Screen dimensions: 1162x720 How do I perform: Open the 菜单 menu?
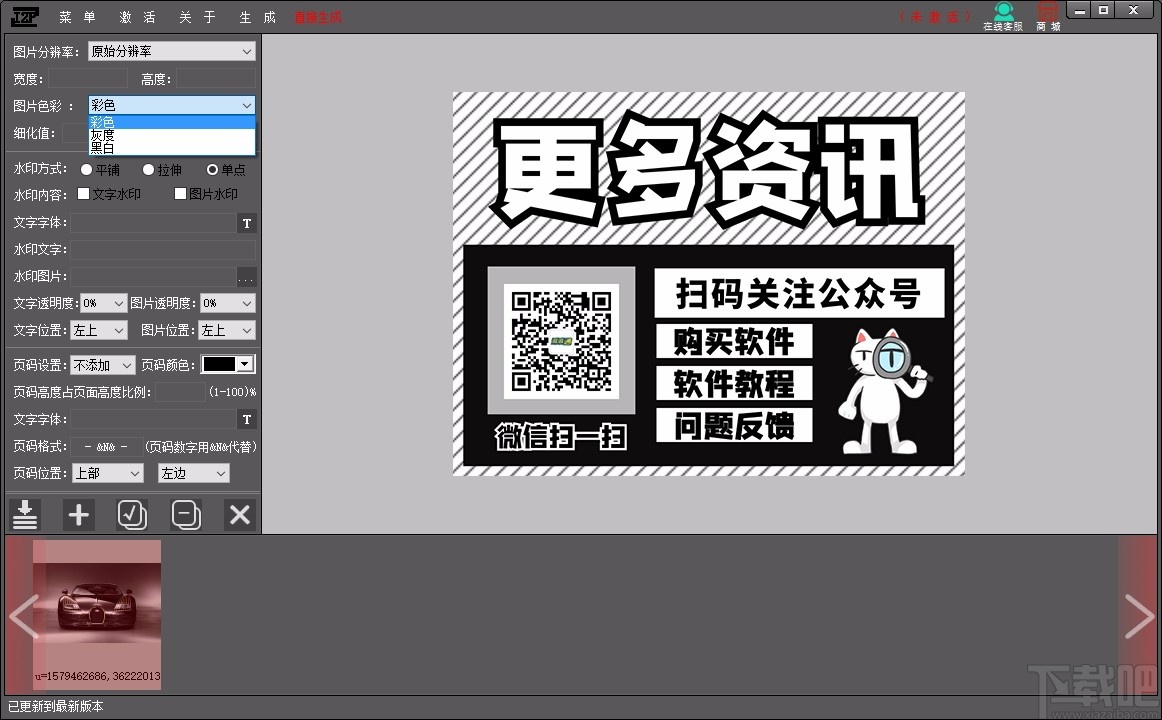73,16
